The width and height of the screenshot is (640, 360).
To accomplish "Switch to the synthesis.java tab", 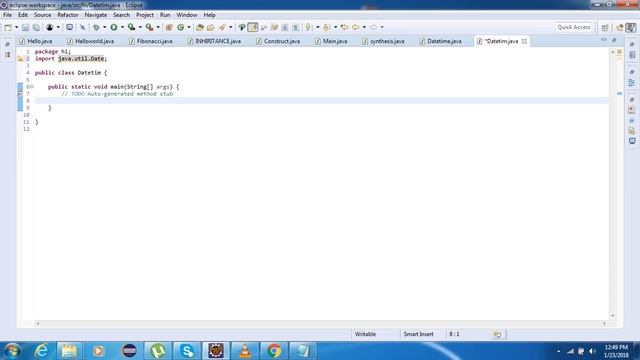I will (x=383, y=41).
